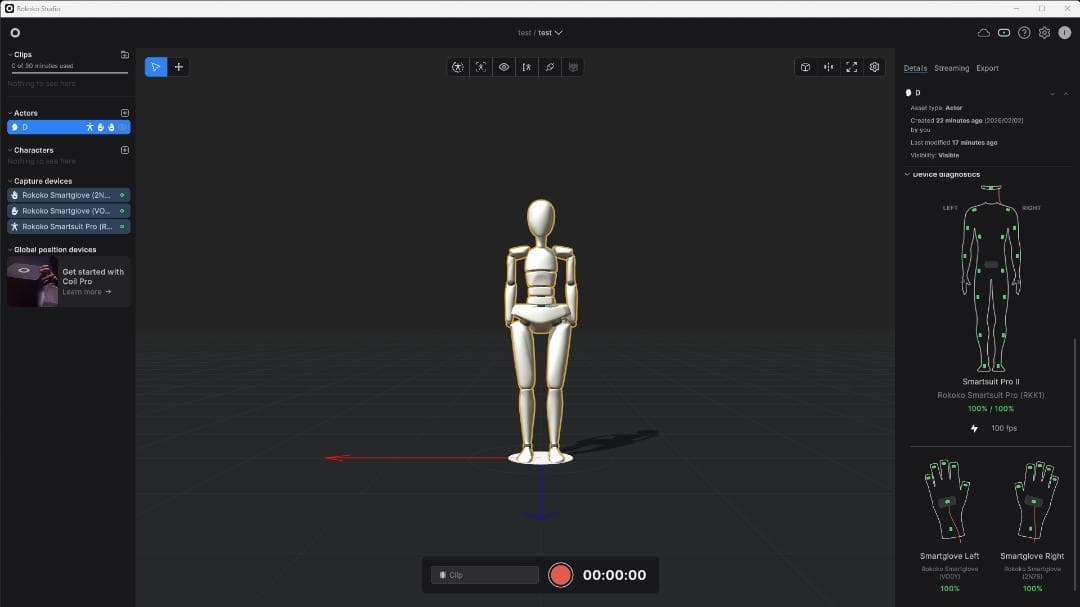Open the help question mark icon
Viewport: 1080px width, 607px height.
point(1024,32)
